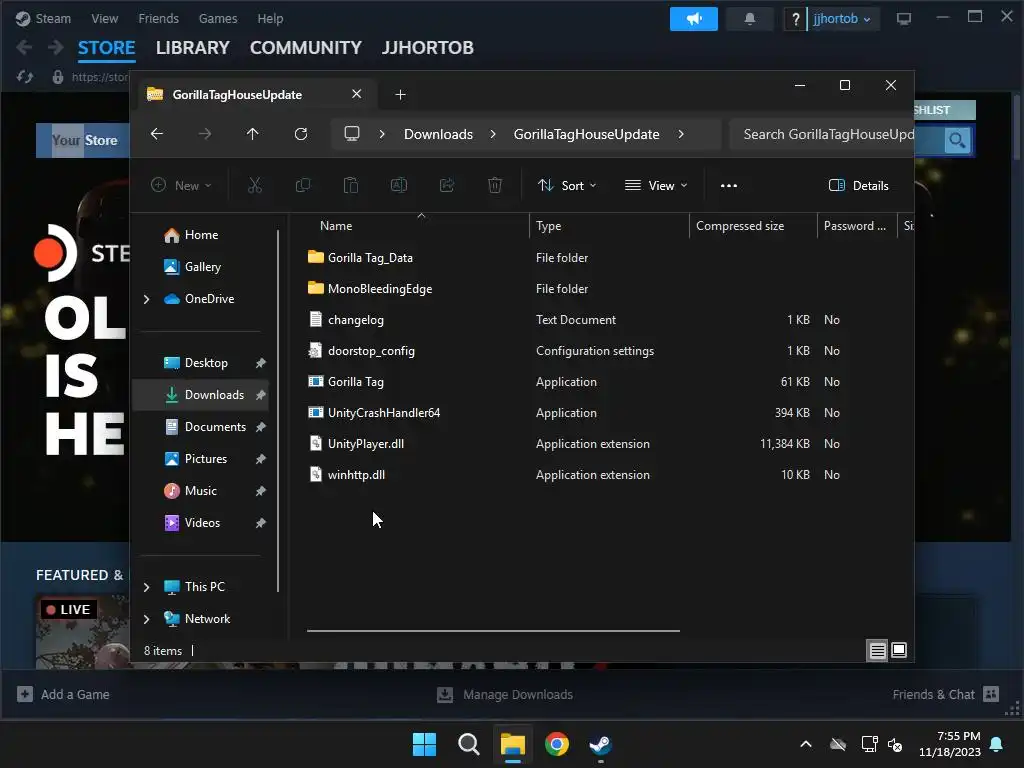Select the doorstop_config file
This screenshot has height=768, width=1024.
pyautogui.click(x=362, y=351)
